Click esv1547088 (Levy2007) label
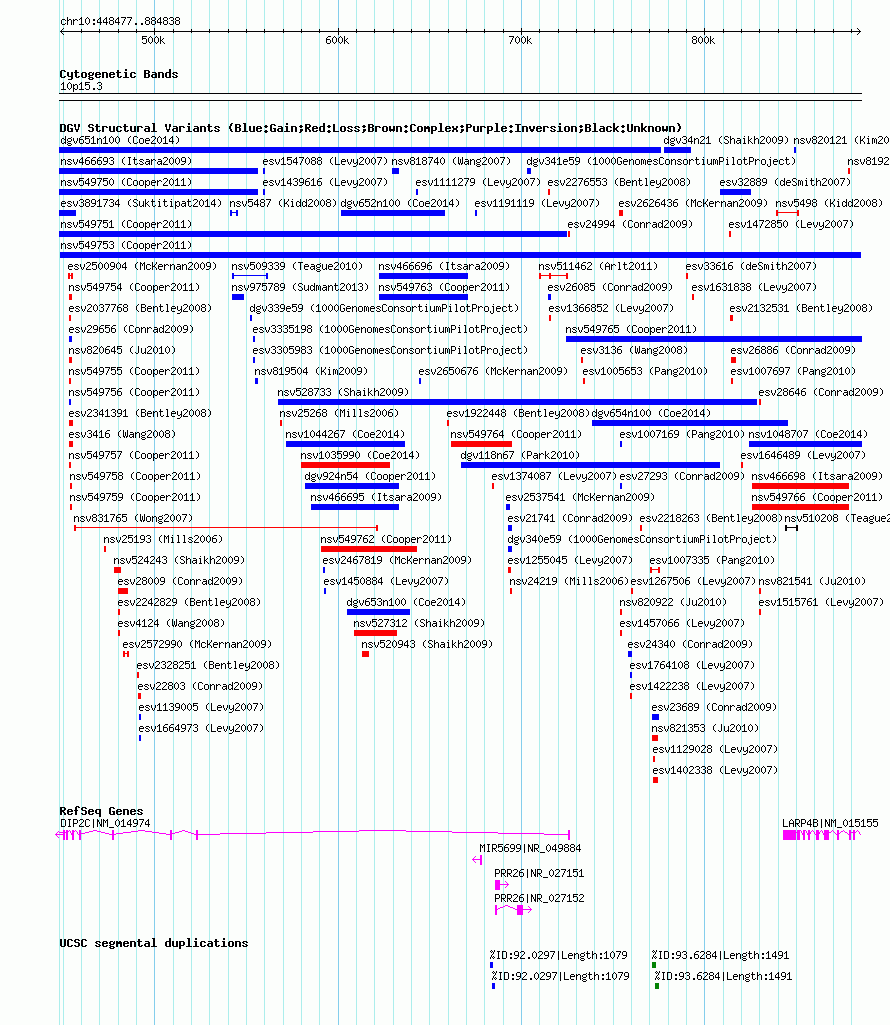 tap(325, 161)
